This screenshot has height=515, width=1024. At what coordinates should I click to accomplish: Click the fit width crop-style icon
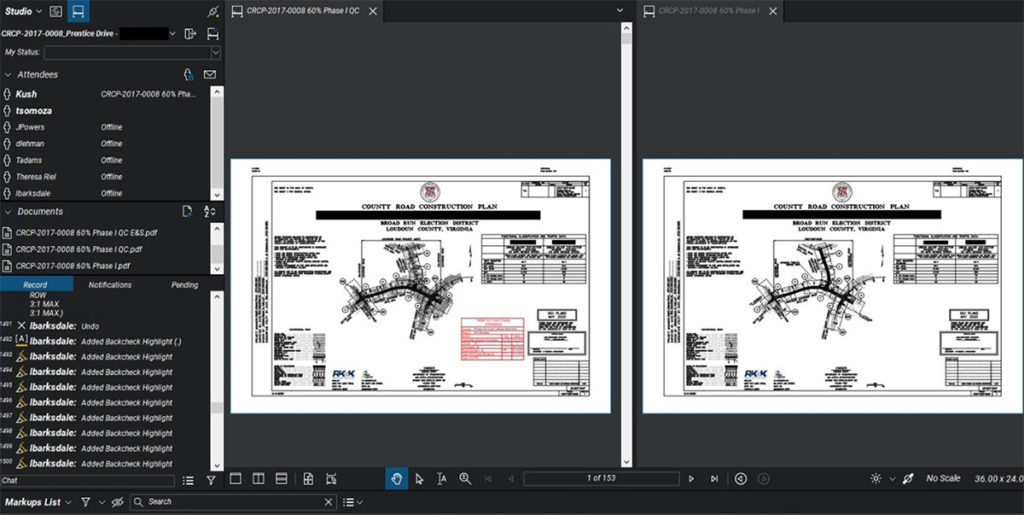[x=331, y=478]
